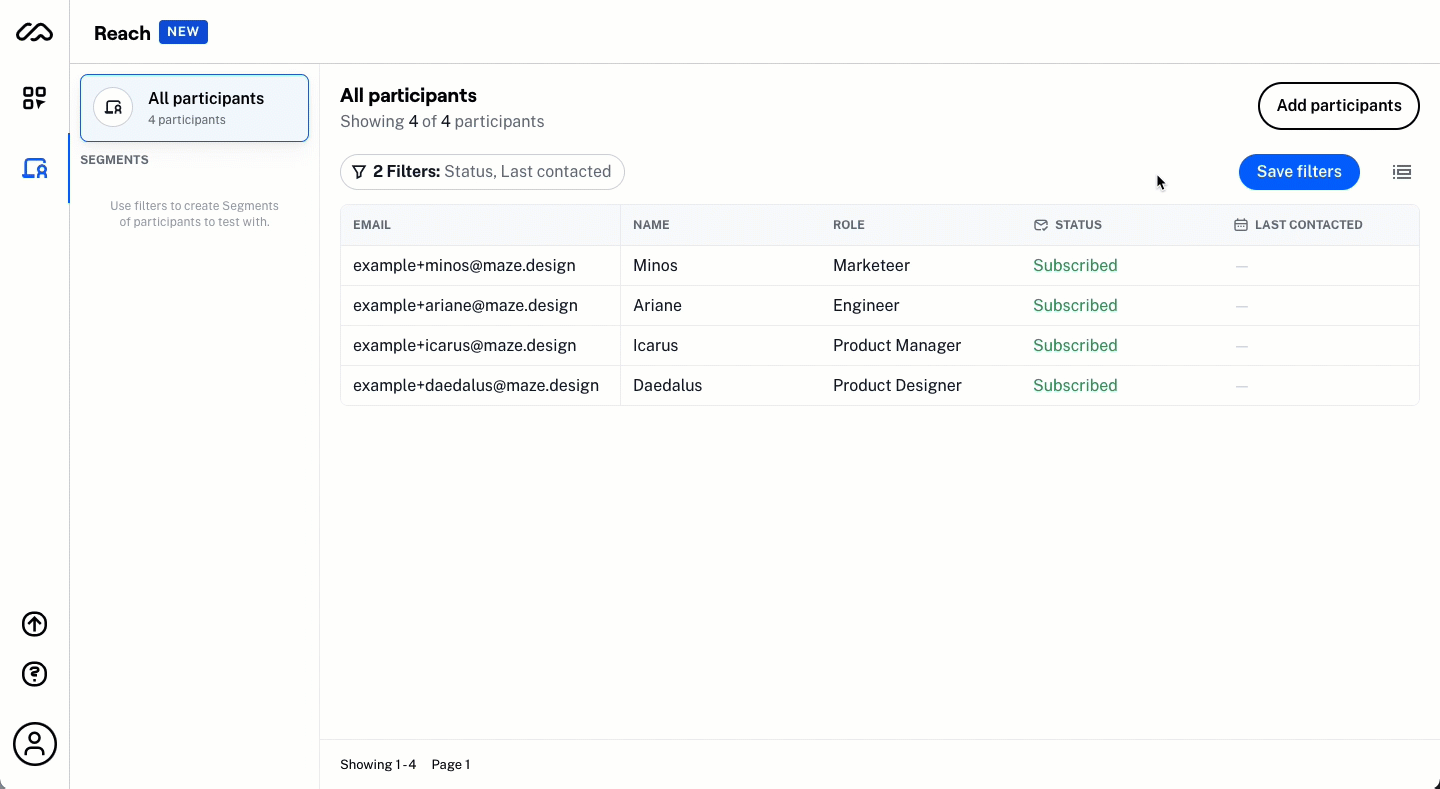1440x789 pixels.
Task: Open the user profile avatar icon
Action: click(x=34, y=744)
